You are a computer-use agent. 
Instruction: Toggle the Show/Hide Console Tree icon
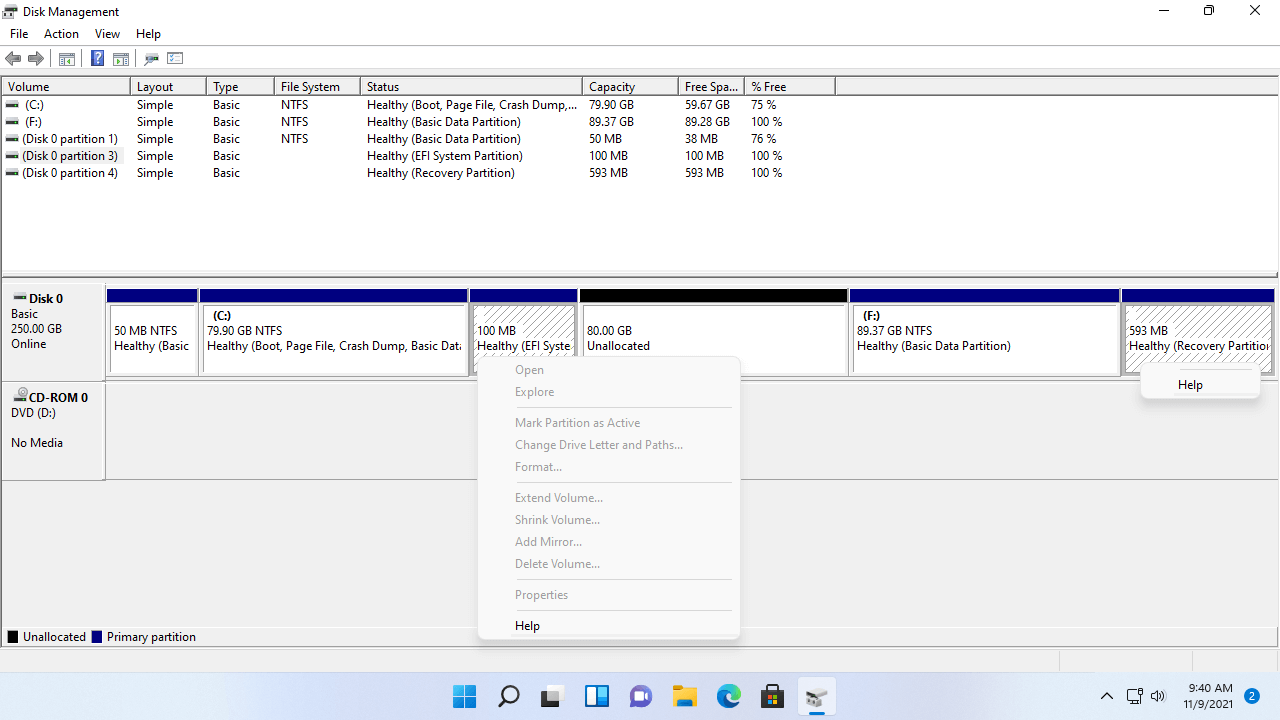tap(67, 59)
